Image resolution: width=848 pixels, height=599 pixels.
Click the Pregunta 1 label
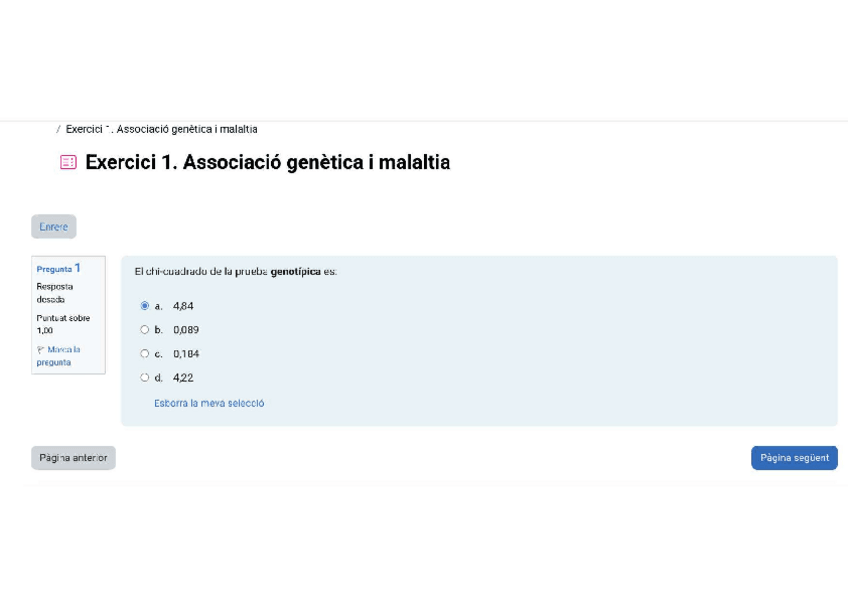click(58, 268)
